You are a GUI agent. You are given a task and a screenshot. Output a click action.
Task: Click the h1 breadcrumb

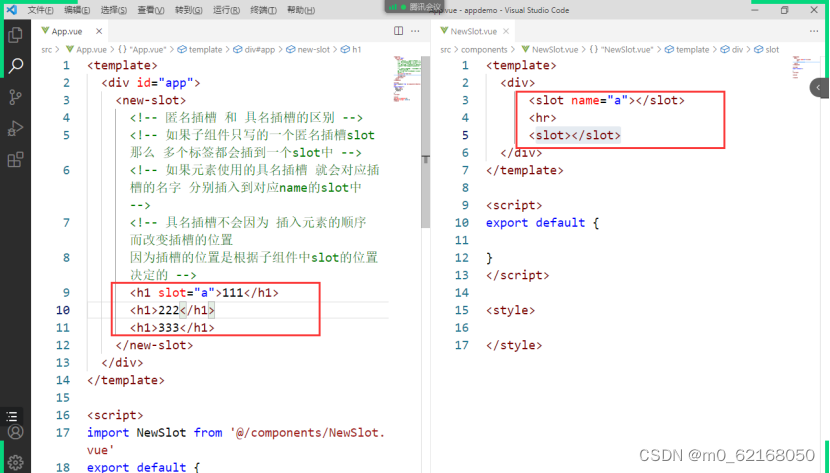pos(351,49)
